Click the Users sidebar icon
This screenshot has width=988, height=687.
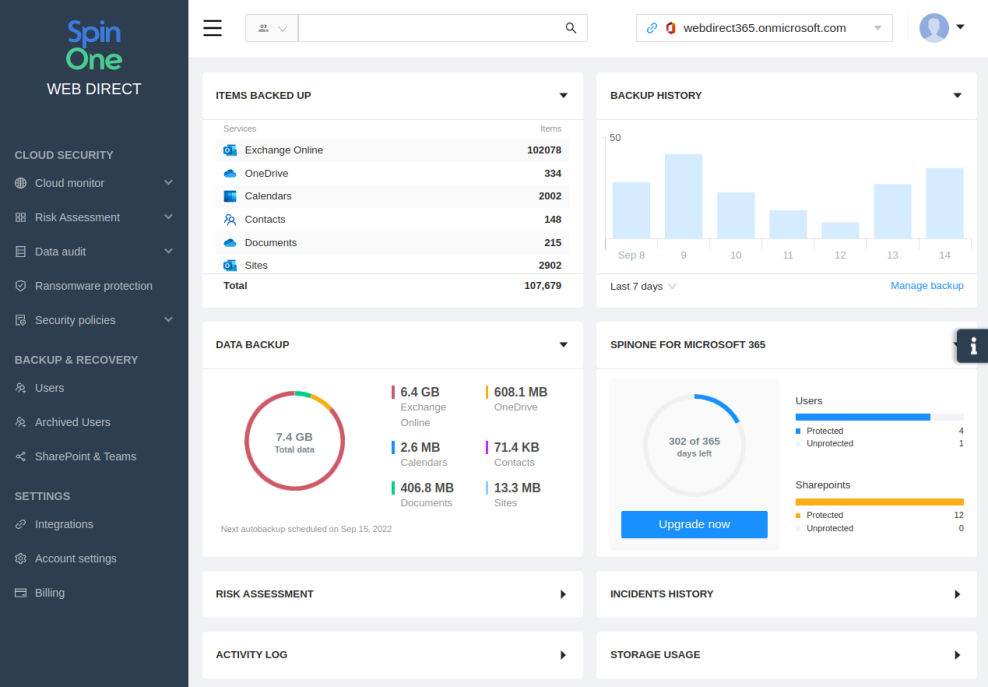tap(21, 388)
